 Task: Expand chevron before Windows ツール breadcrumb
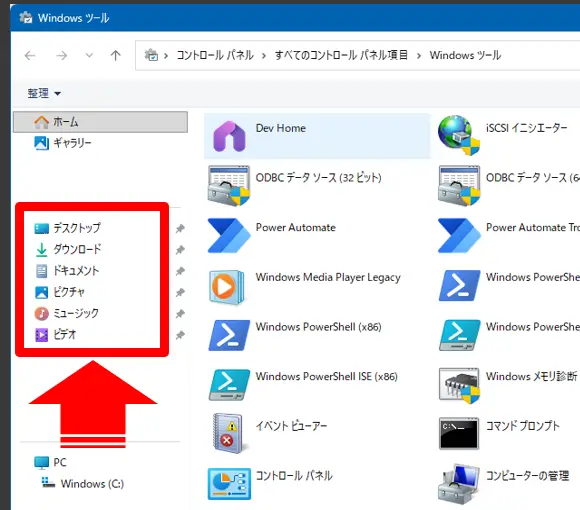pos(419,56)
